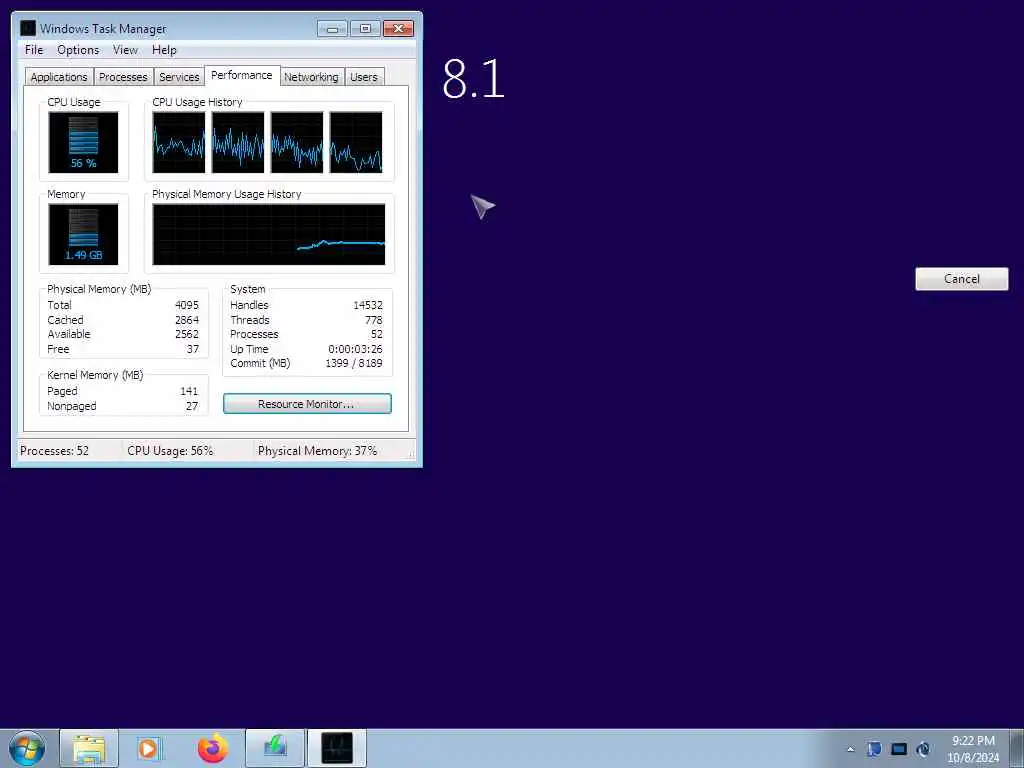Click the Free value 37
The image size is (1024, 768).
[193, 349]
